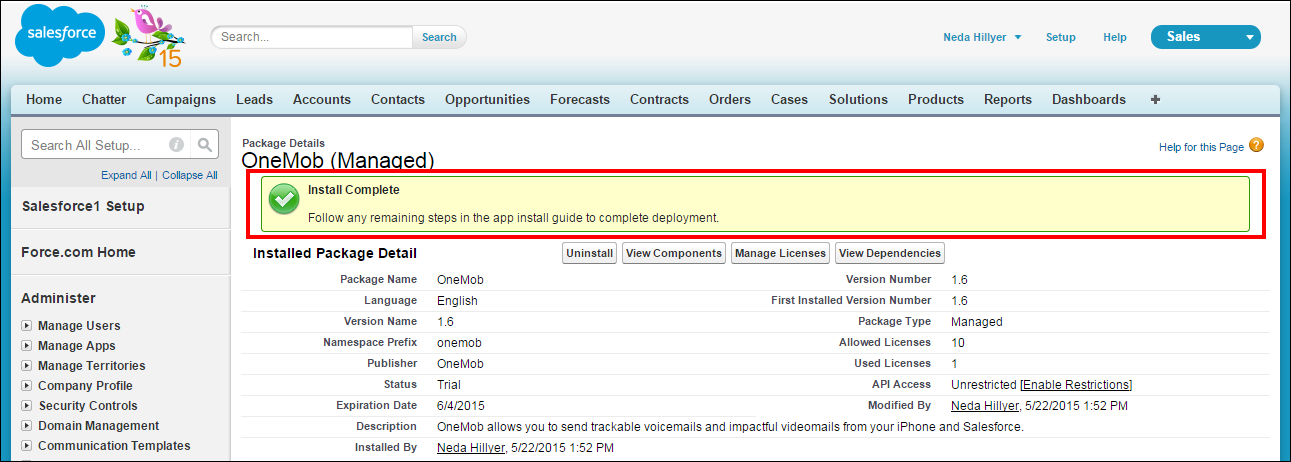
Task: Click the View Dependencies button
Action: coord(889,253)
